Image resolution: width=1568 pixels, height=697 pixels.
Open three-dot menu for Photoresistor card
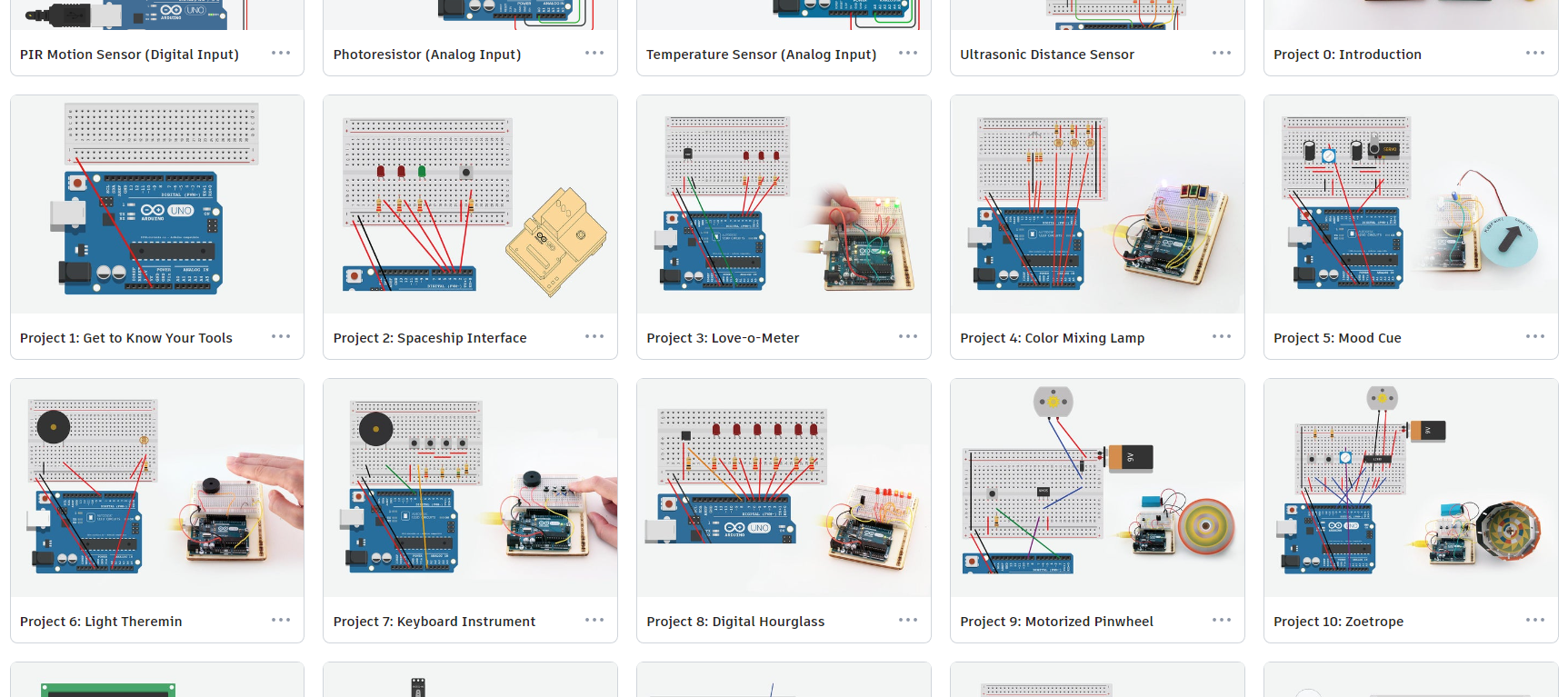594,53
